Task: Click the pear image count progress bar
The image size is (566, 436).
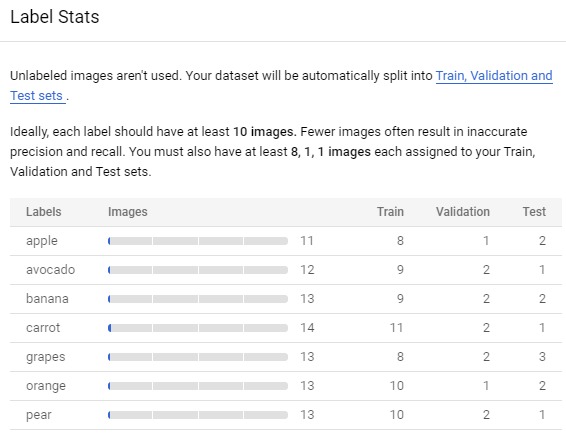Action: point(198,415)
